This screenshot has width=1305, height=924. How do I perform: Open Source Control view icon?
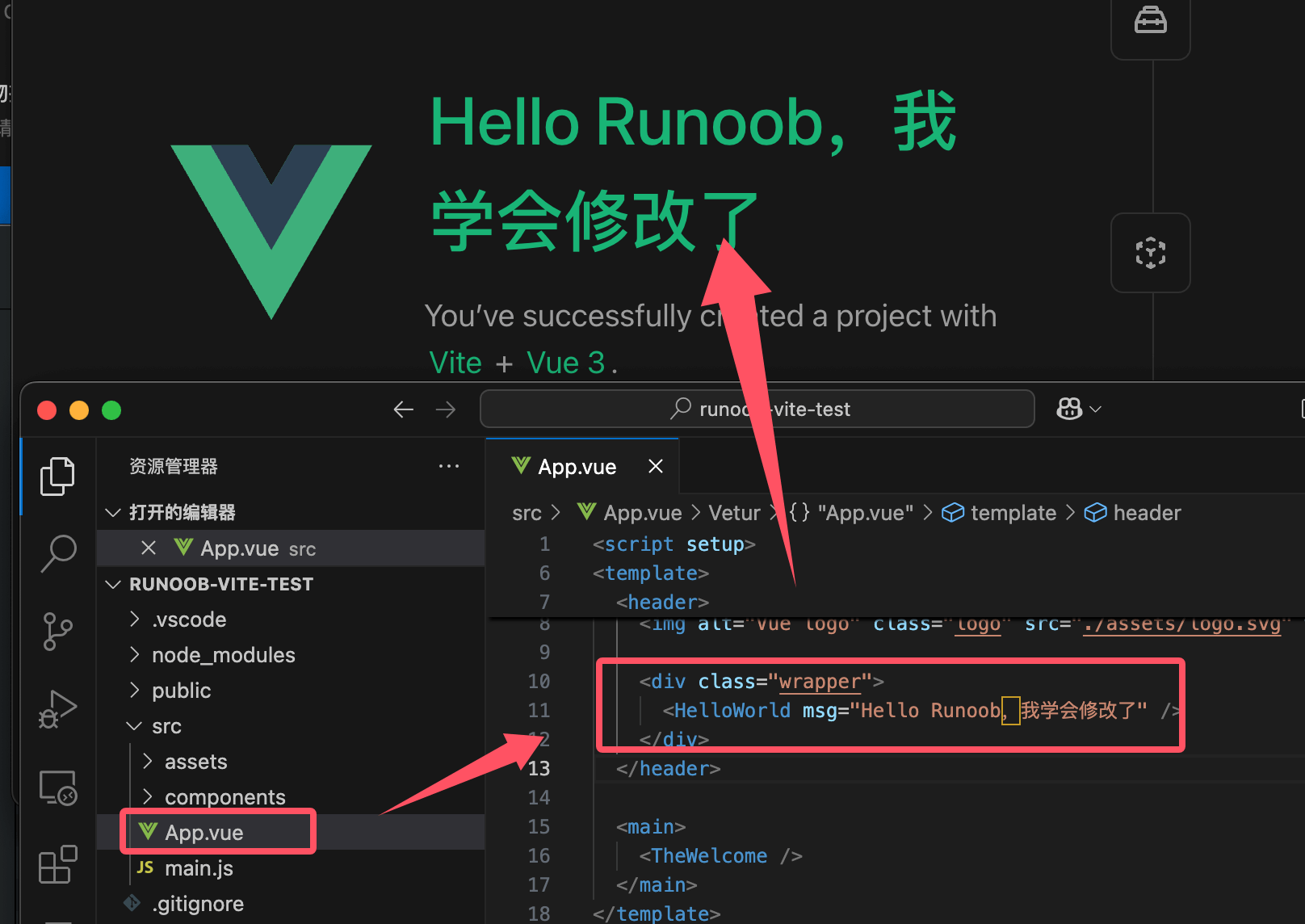58,632
